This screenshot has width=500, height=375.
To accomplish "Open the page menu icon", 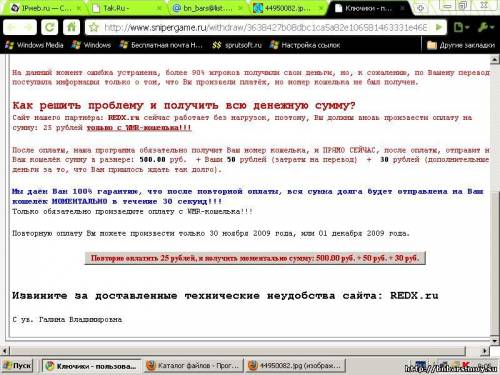I will pos(461,27).
